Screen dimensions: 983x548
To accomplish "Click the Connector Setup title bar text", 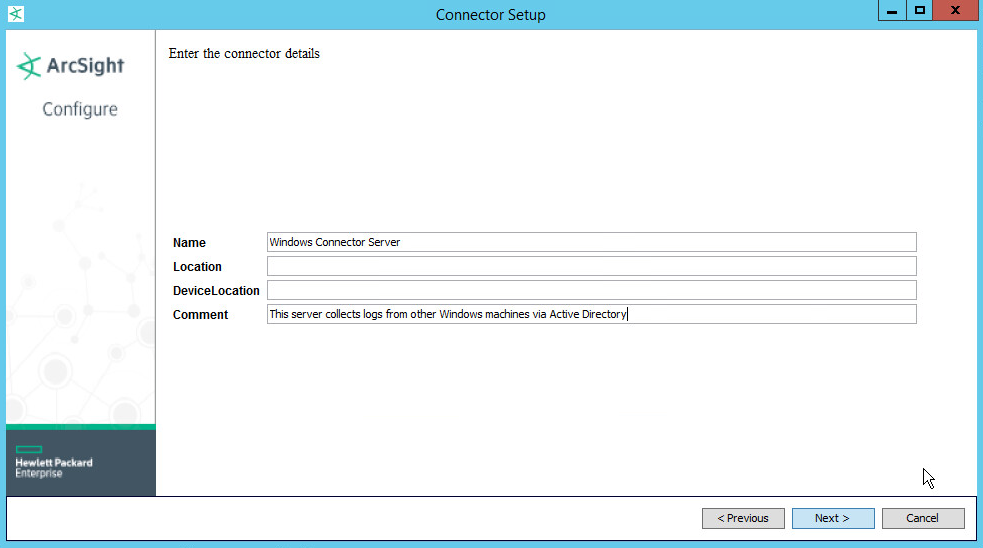I will click(491, 15).
